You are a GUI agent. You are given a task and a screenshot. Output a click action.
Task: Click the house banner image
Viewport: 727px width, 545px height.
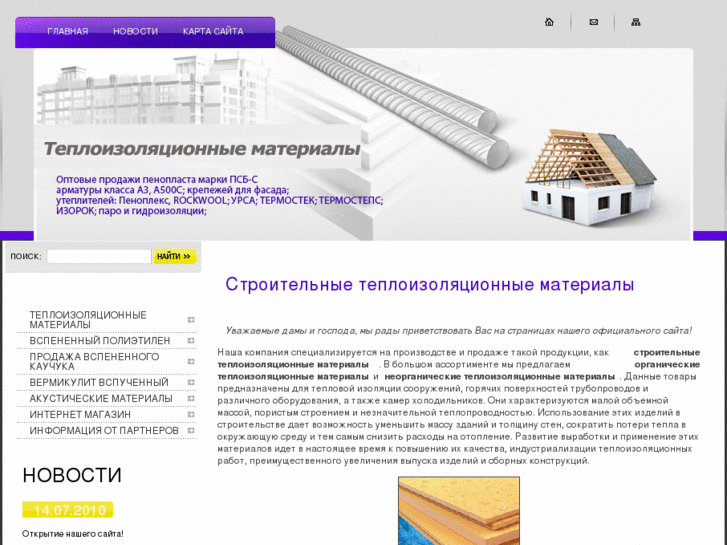tap(589, 178)
